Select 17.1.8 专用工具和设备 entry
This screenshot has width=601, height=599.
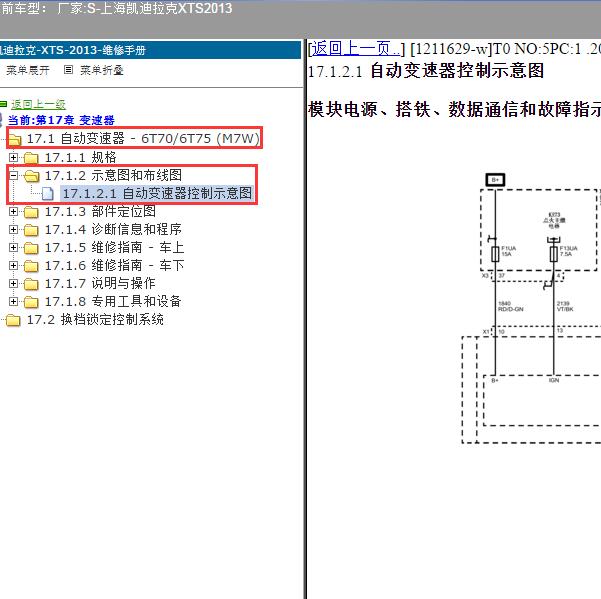tap(113, 301)
